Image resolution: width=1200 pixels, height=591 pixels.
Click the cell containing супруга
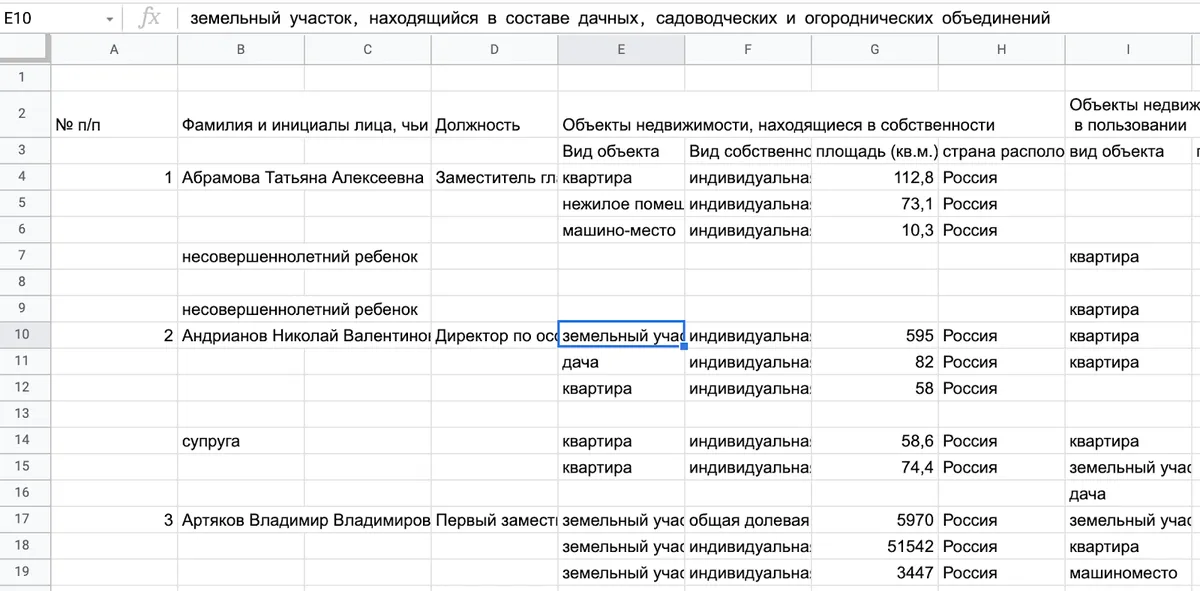[241, 441]
